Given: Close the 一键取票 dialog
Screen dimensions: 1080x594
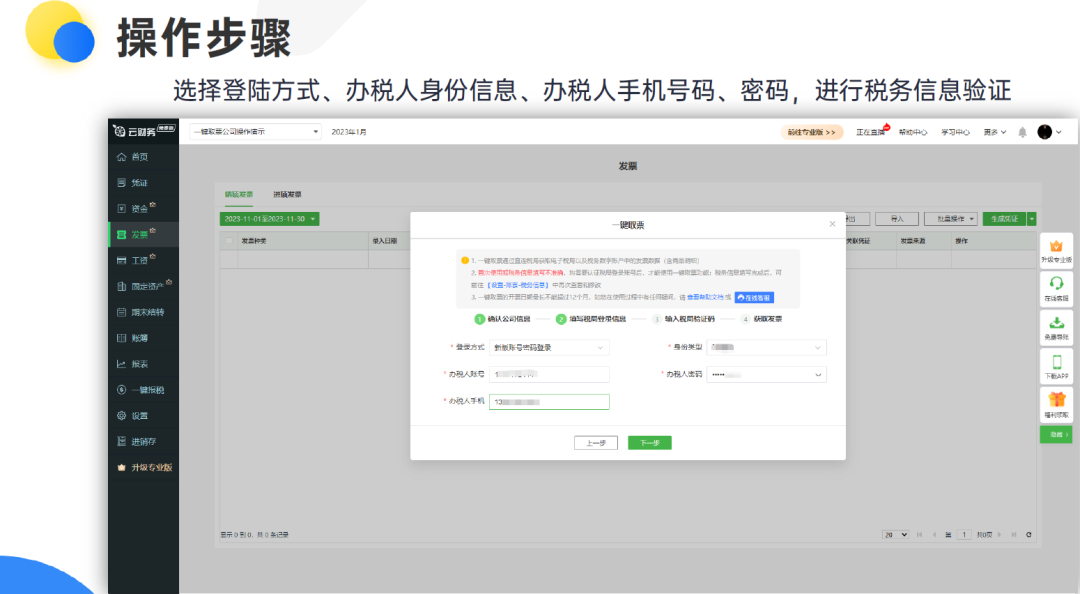Looking at the screenshot, I should click(832, 224).
